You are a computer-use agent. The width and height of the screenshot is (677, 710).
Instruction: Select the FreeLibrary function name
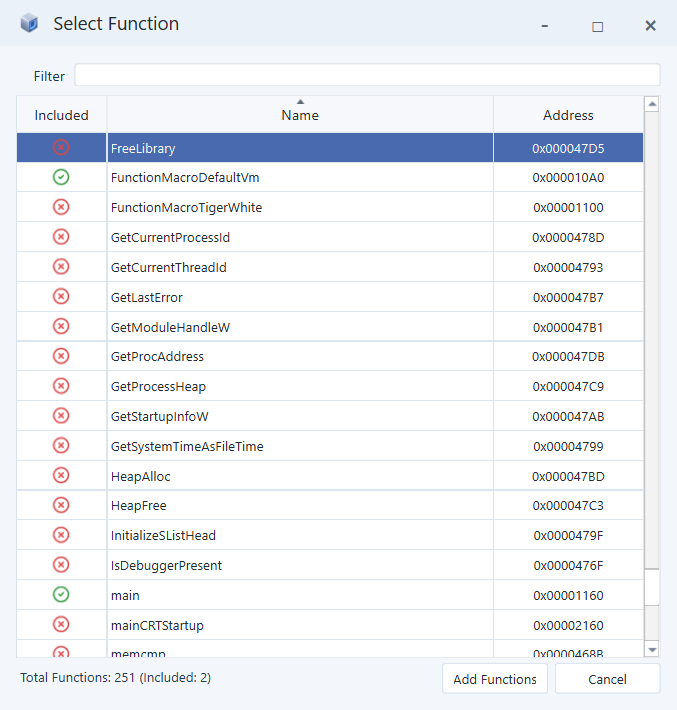click(143, 149)
